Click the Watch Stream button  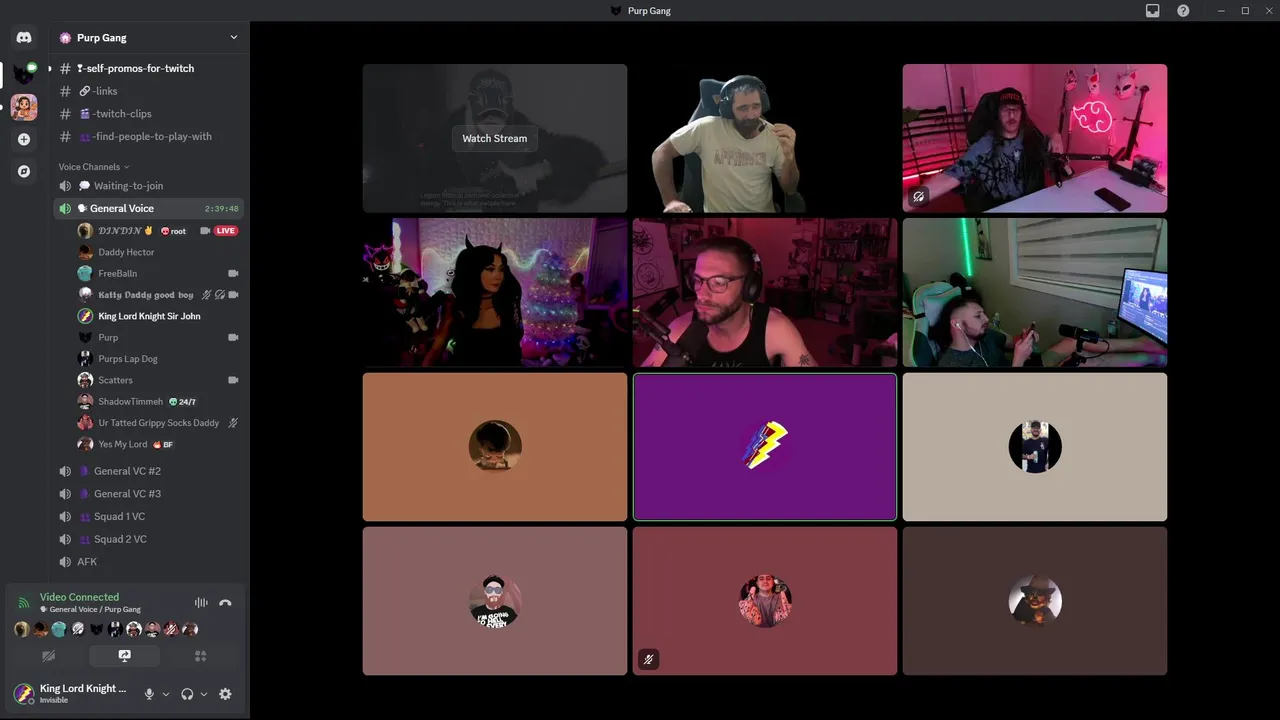(495, 138)
